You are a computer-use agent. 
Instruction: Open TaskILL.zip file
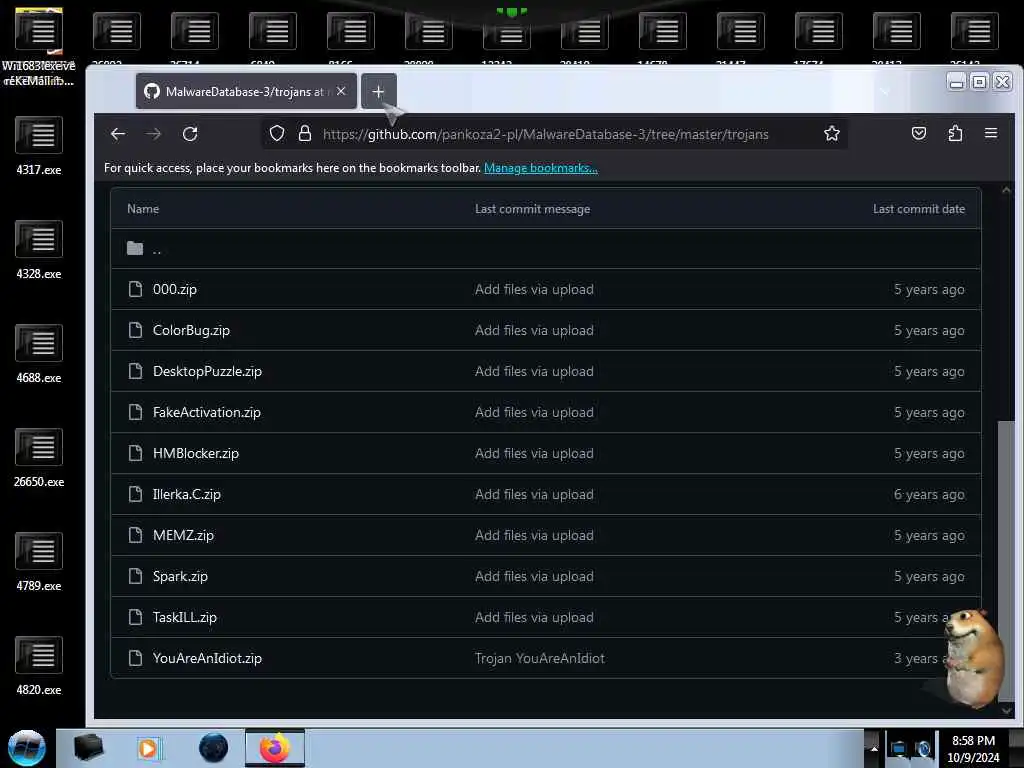[185, 617]
